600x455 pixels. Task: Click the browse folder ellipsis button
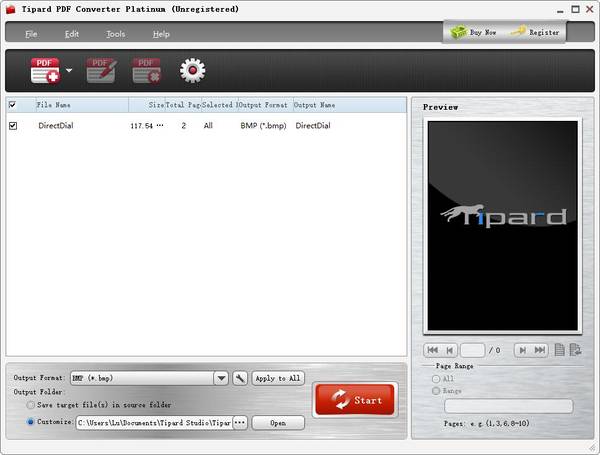pyautogui.click(x=240, y=423)
